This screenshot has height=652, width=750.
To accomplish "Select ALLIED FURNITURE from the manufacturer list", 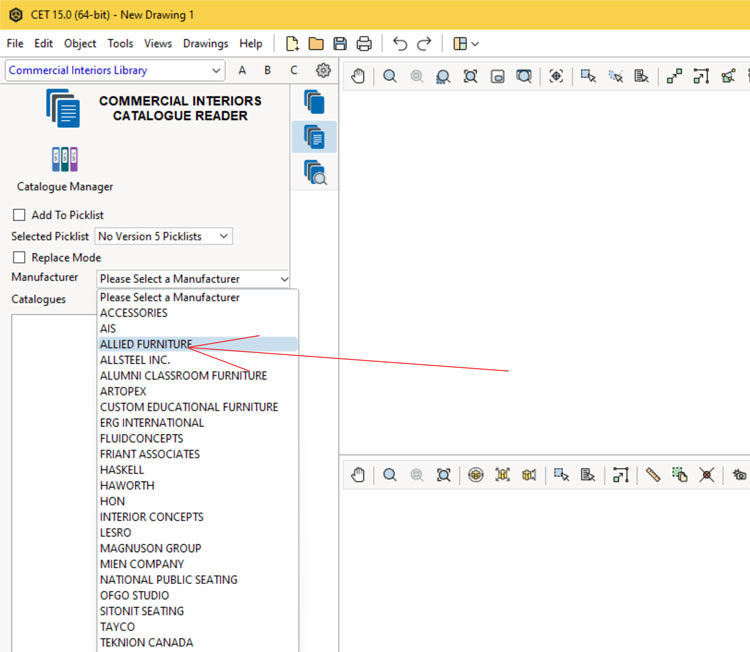I will click(x=198, y=344).
